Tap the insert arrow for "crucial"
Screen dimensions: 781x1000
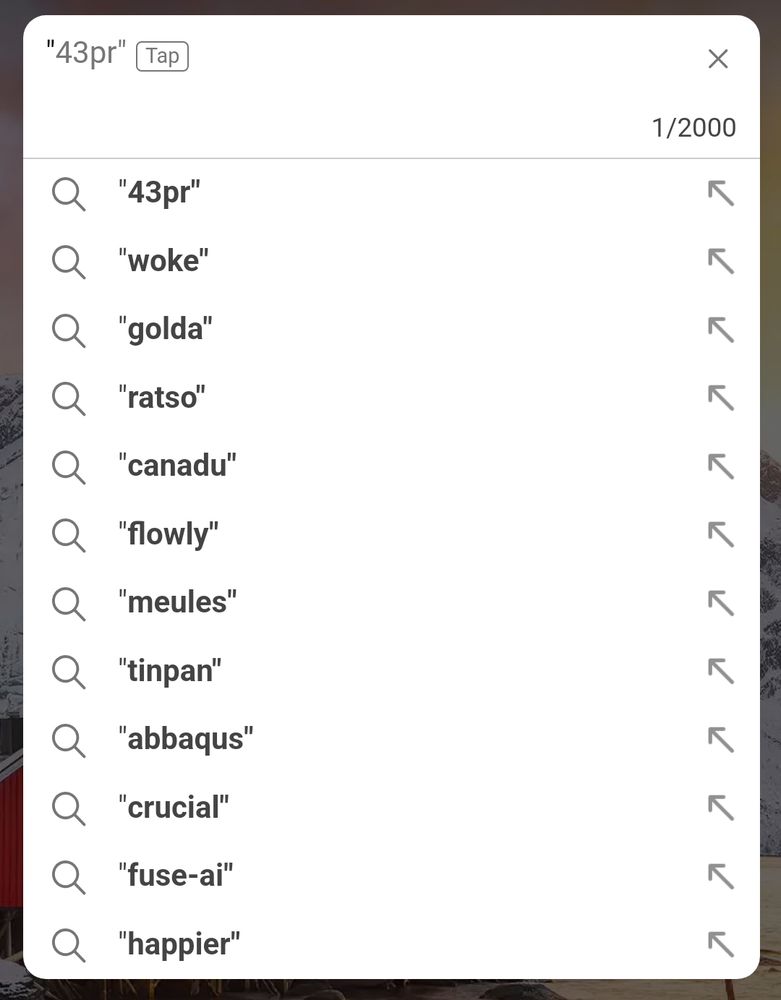coord(720,807)
